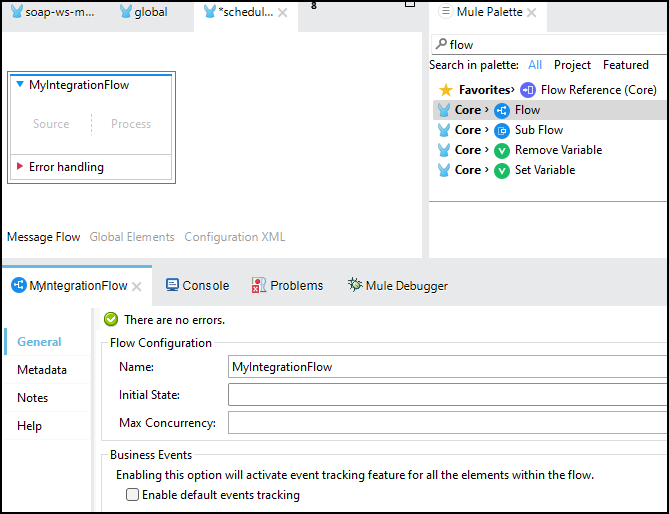Open the Global Elements view
The width and height of the screenshot is (669, 514).
click(132, 237)
